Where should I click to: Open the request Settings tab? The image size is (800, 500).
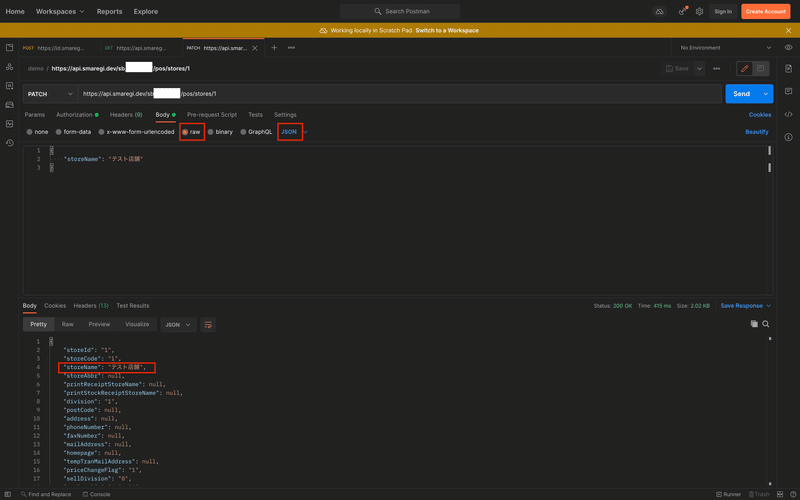pyautogui.click(x=285, y=115)
